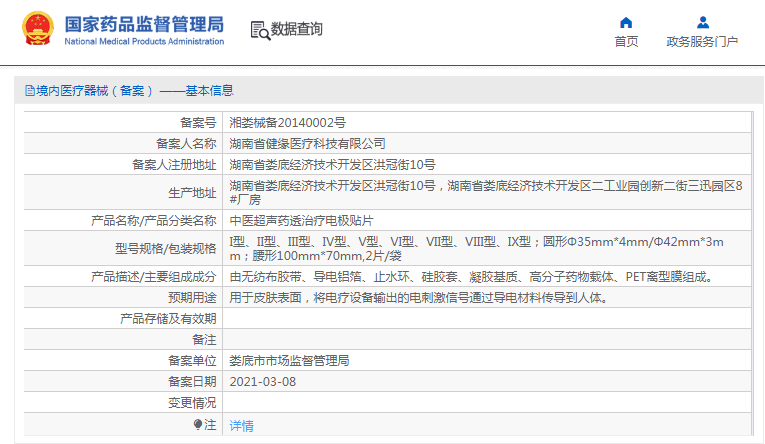Click the 备案人注册地址 label
Screen dimensions: 765x444
tap(174, 164)
